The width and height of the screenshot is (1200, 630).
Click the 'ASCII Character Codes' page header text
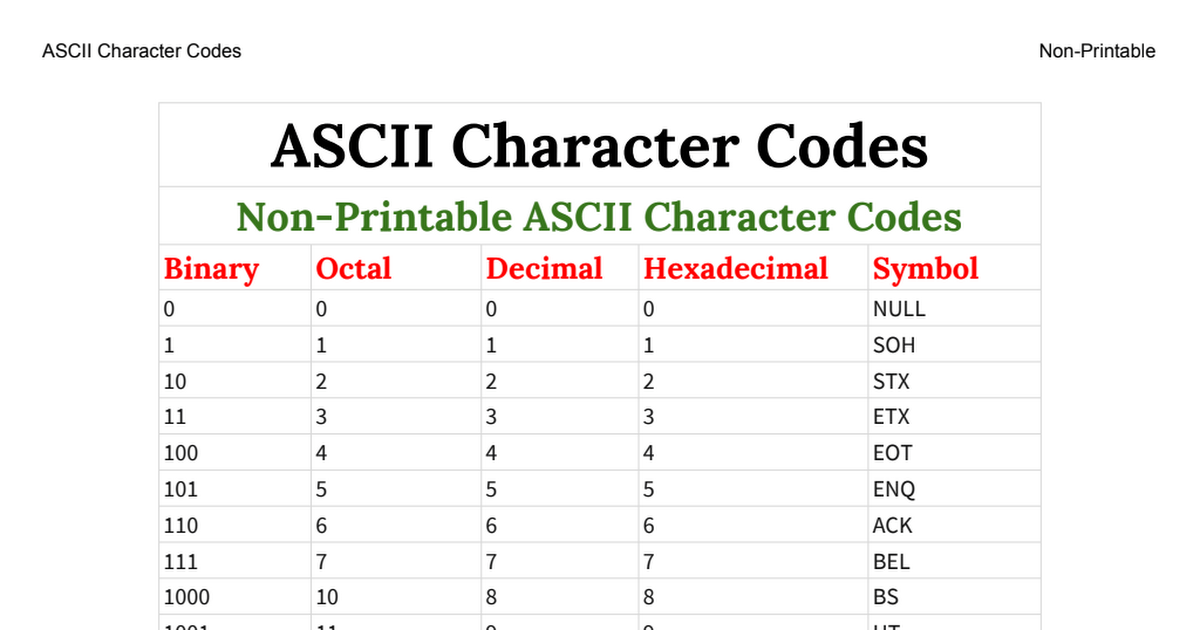click(142, 51)
